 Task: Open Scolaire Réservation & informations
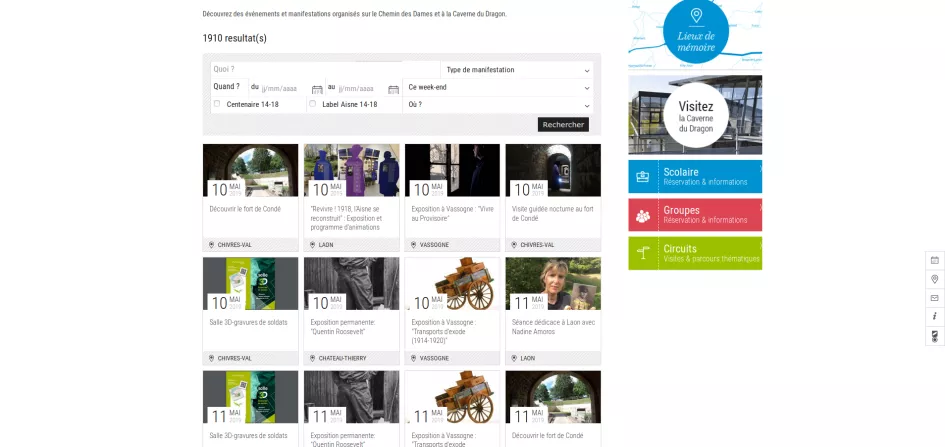click(x=695, y=177)
